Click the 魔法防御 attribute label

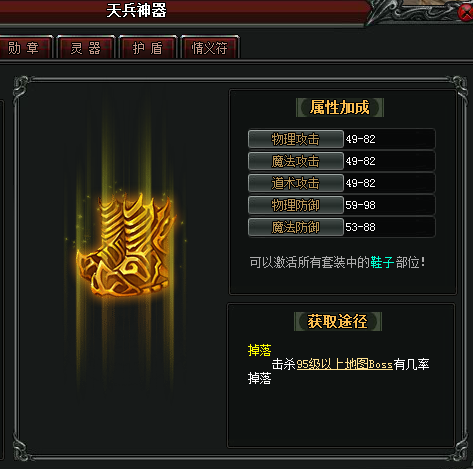click(x=296, y=227)
